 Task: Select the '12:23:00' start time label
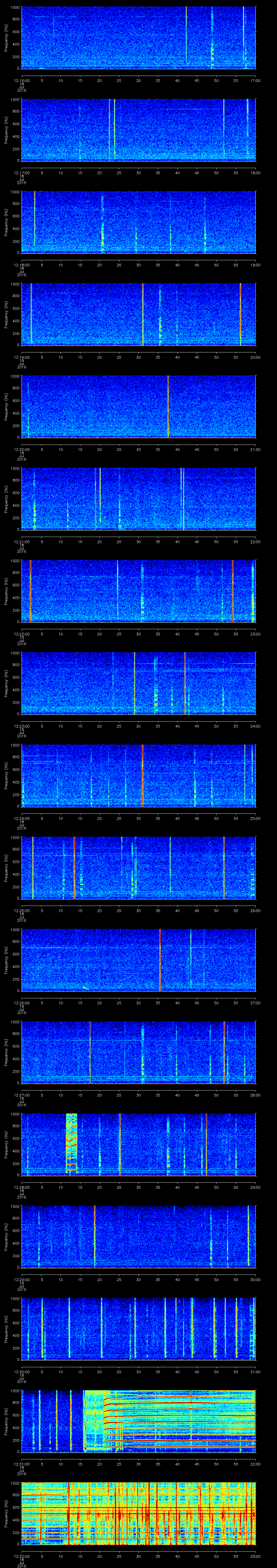click(x=21, y=726)
